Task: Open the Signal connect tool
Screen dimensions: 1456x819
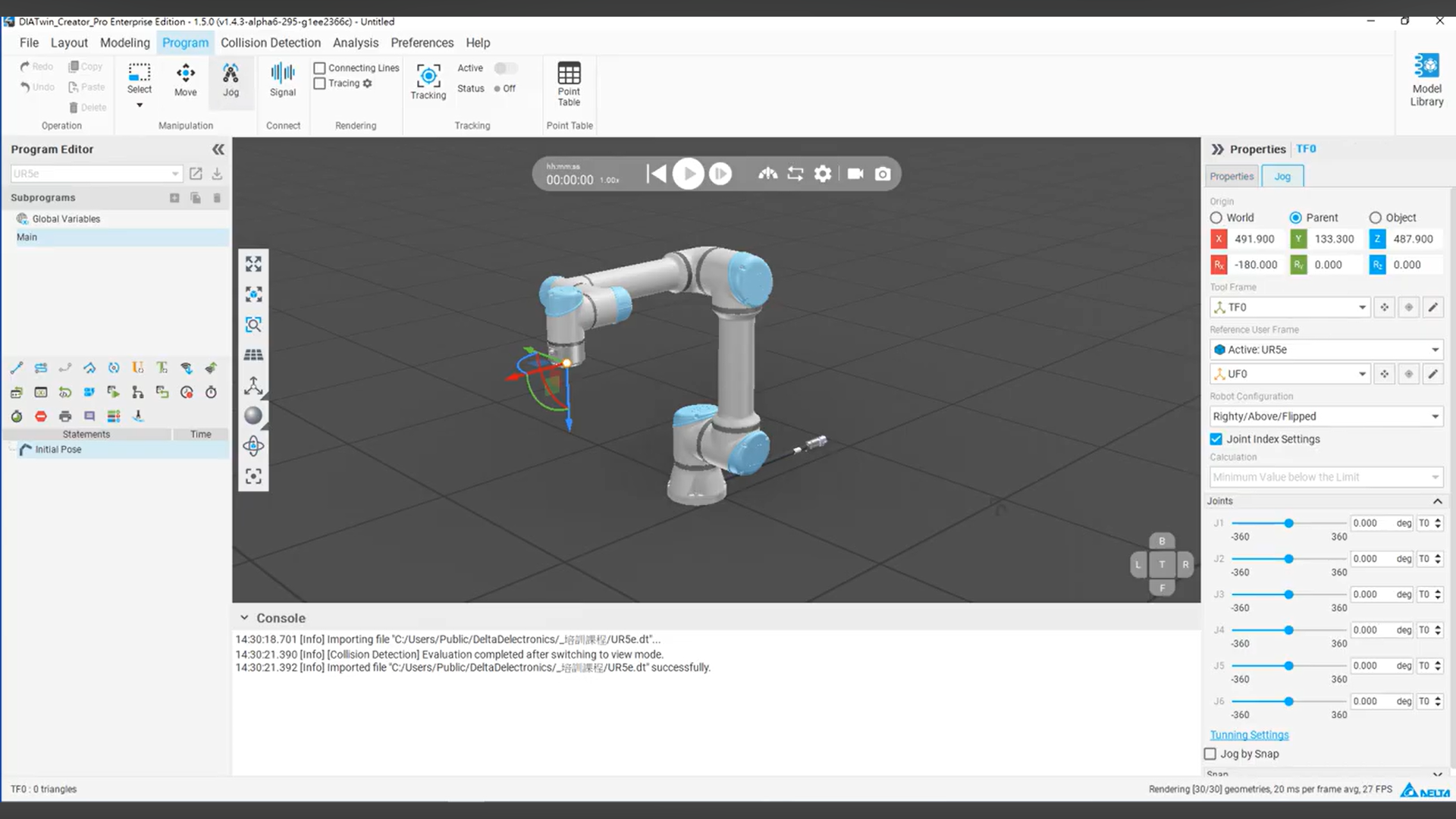Action: (x=283, y=80)
